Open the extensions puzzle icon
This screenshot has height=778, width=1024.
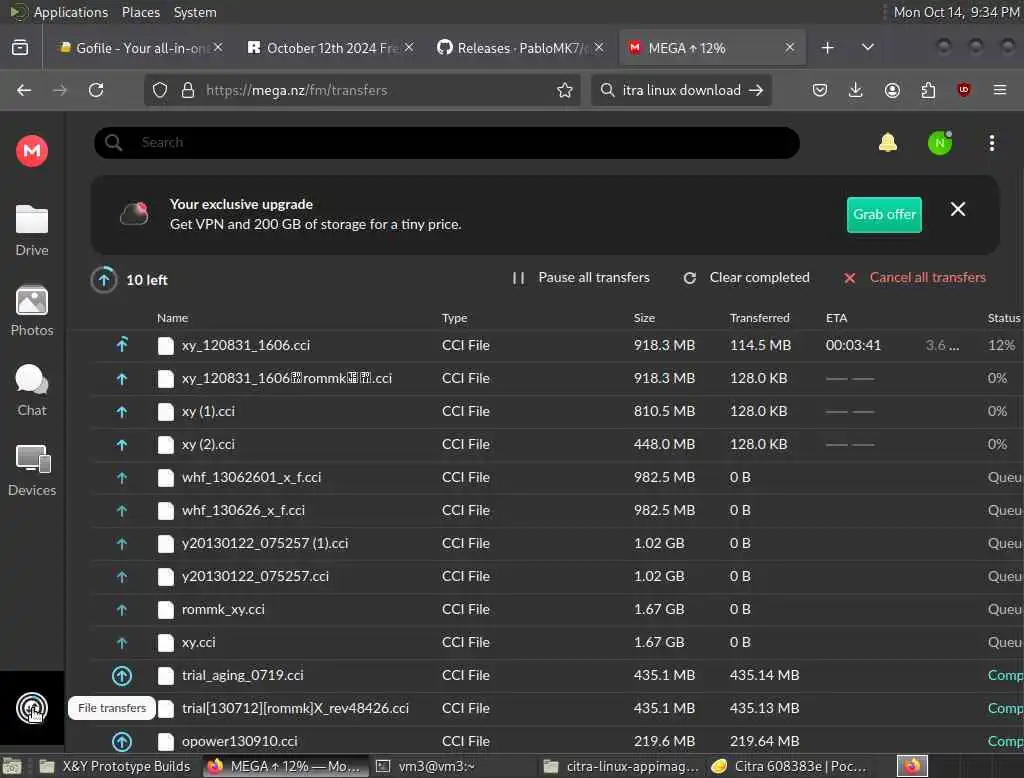click(x=928, y=90)
